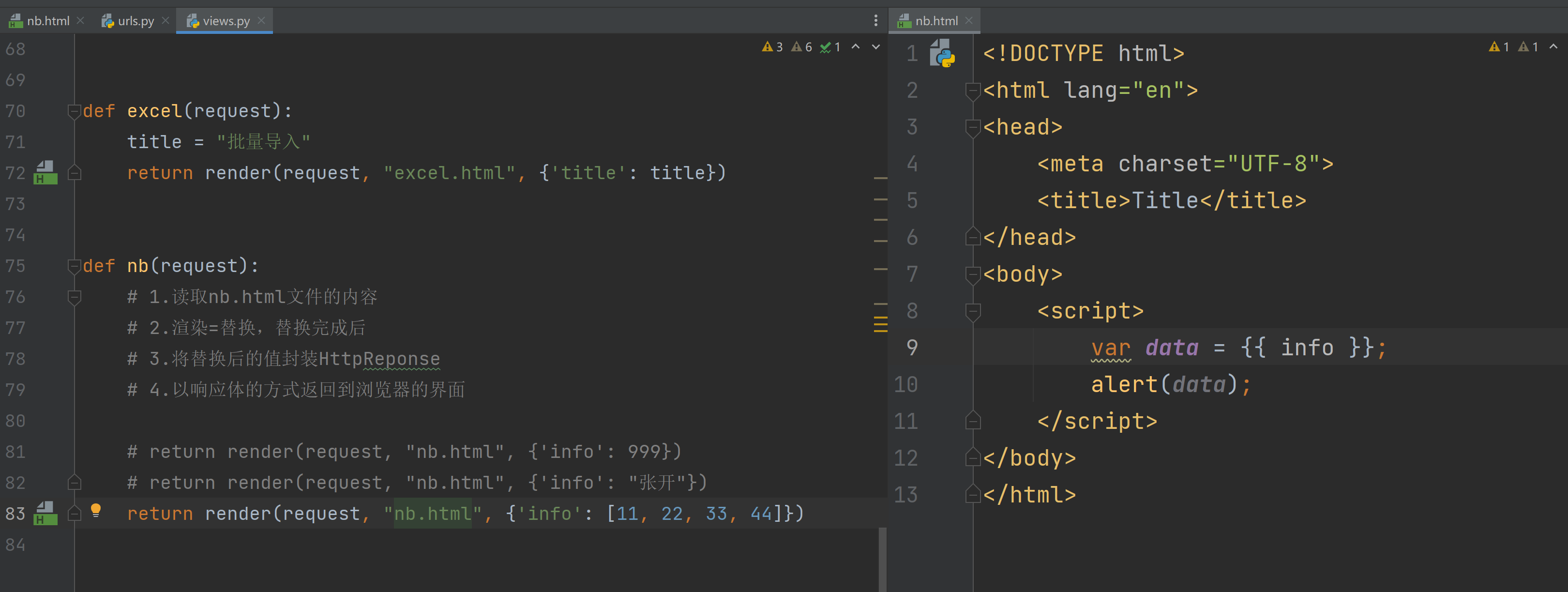This screenshot has width=1568, height=592.
Task: Toggle fold marker on line 82
Action: coord(74,483)
